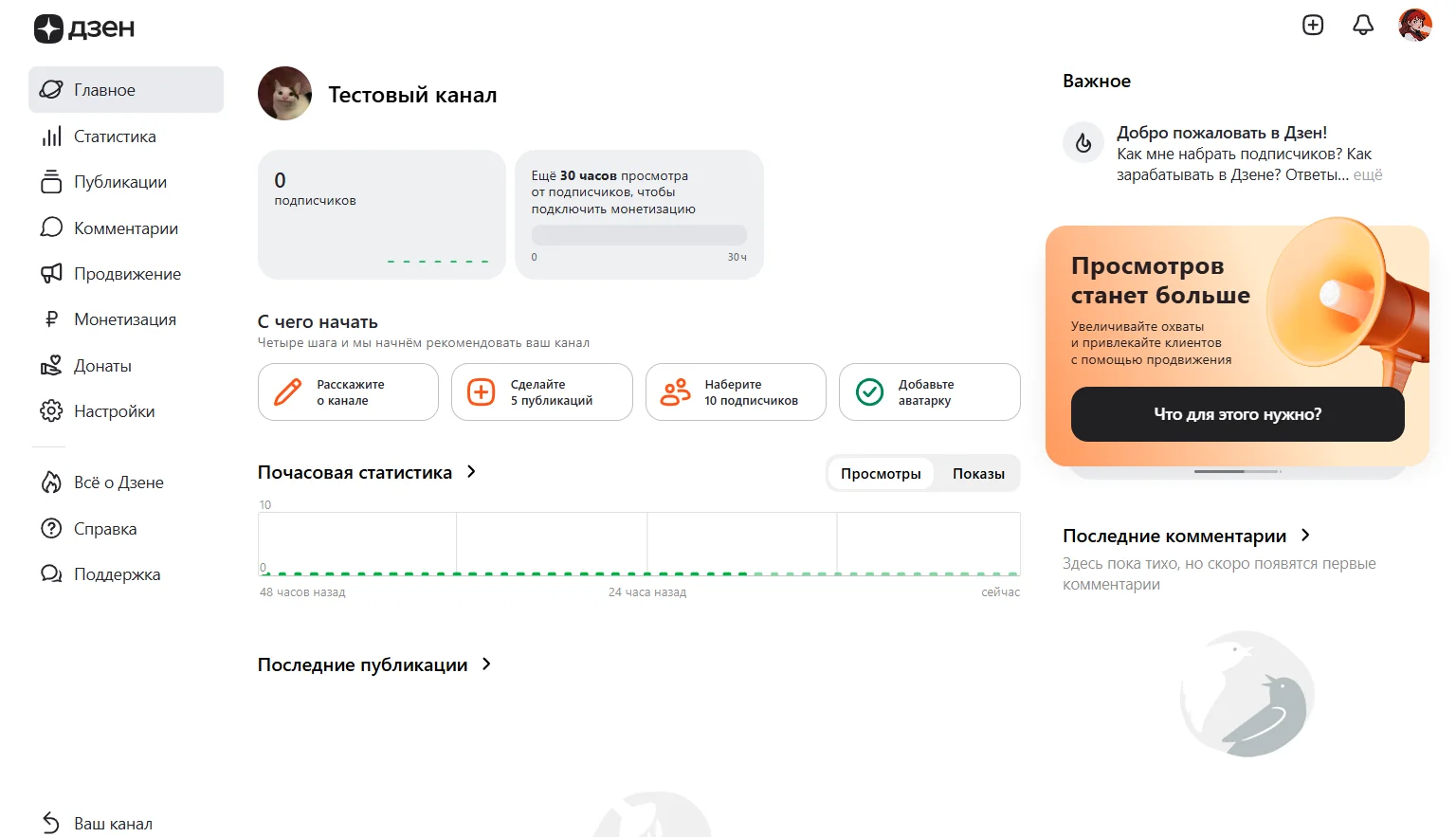The image size is (1456, 837).
Task: Click the Последние комментарии heading text
Action: click(x=1174, y=537)
